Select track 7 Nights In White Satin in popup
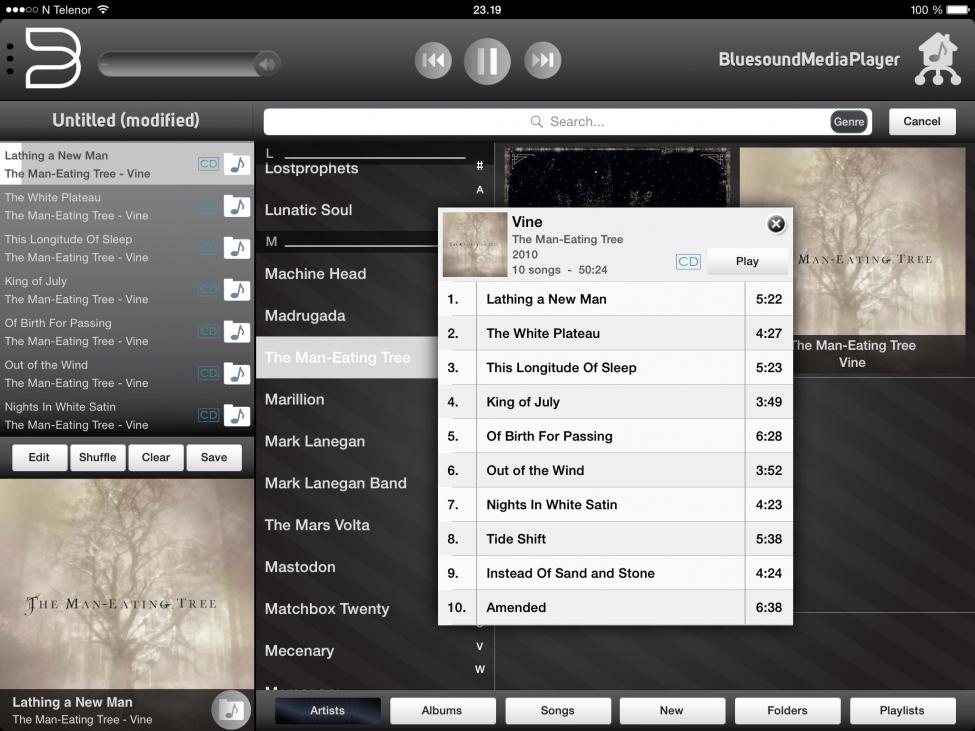975x731 pixels. tap(616, 504)
